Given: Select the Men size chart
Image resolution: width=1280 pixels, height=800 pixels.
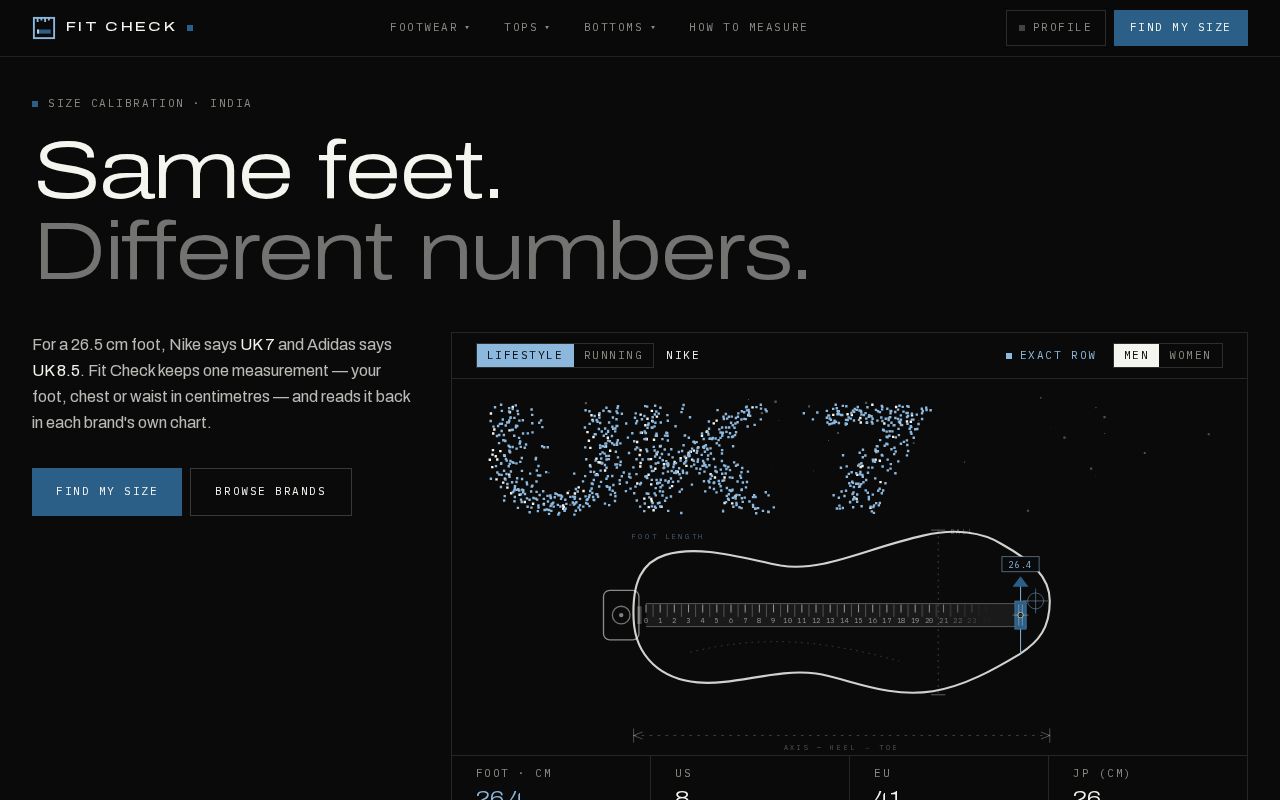Looking at the screenshot, I should tap(1137, 356).
